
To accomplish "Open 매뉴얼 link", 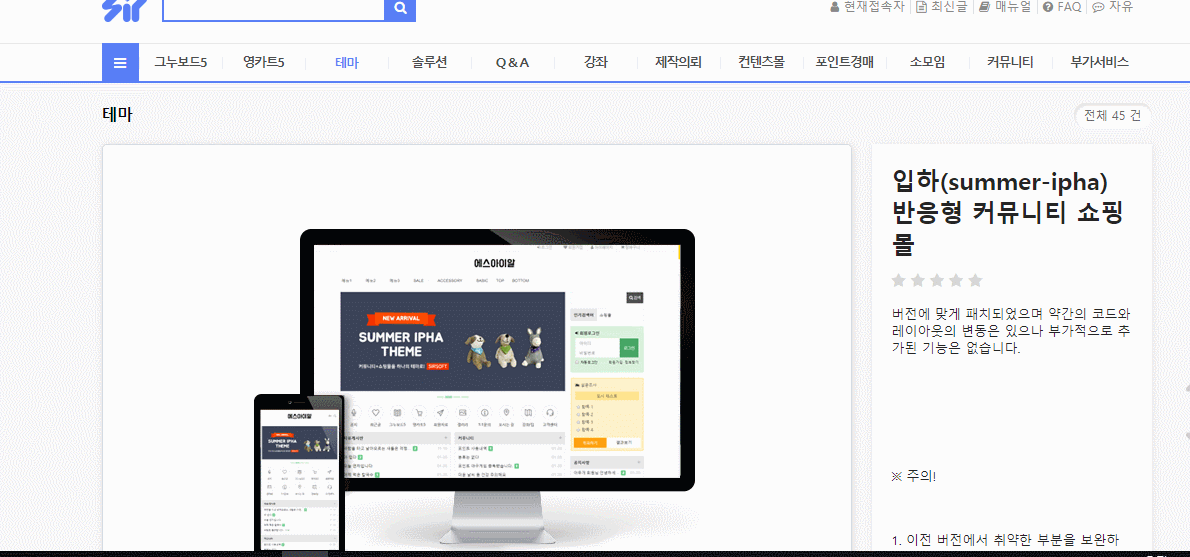I will pos(1005,7).
